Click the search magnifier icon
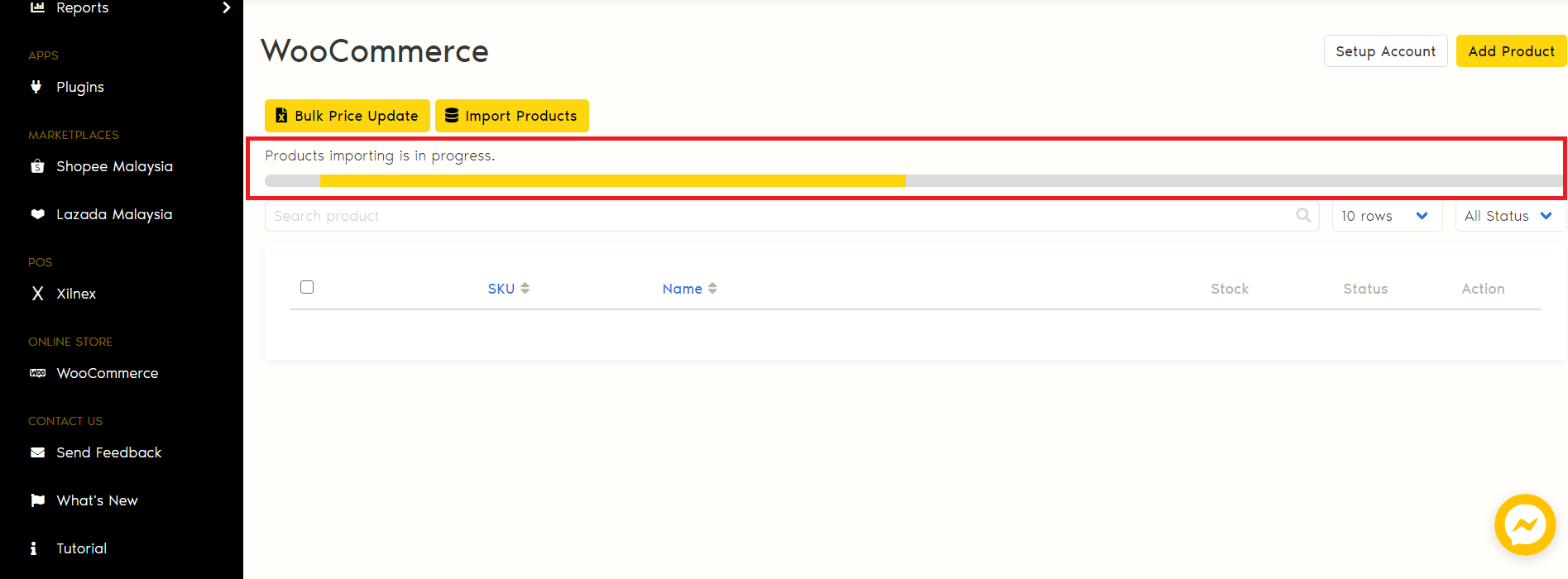 tap(1303, 216)
